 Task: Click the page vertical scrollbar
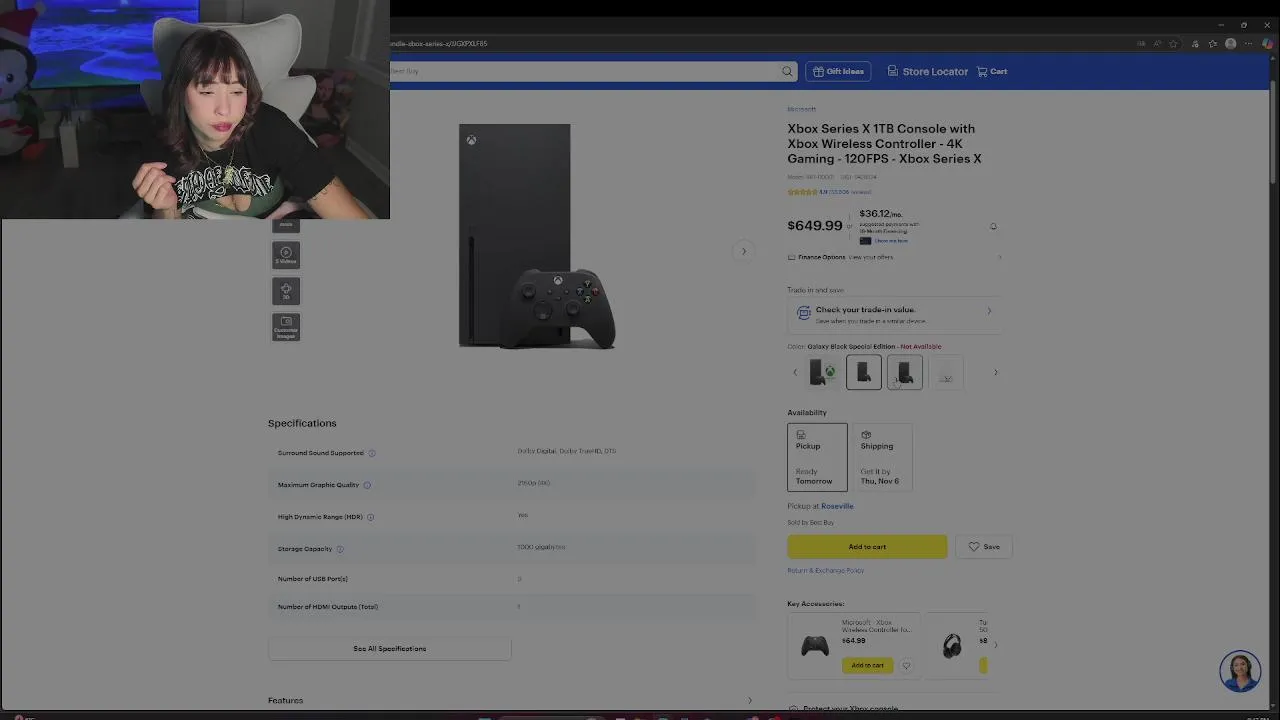(1274, 380)
